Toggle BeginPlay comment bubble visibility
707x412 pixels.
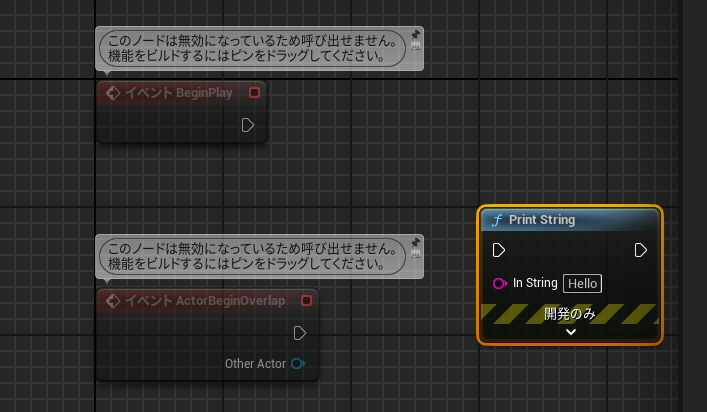coord(416,46)
